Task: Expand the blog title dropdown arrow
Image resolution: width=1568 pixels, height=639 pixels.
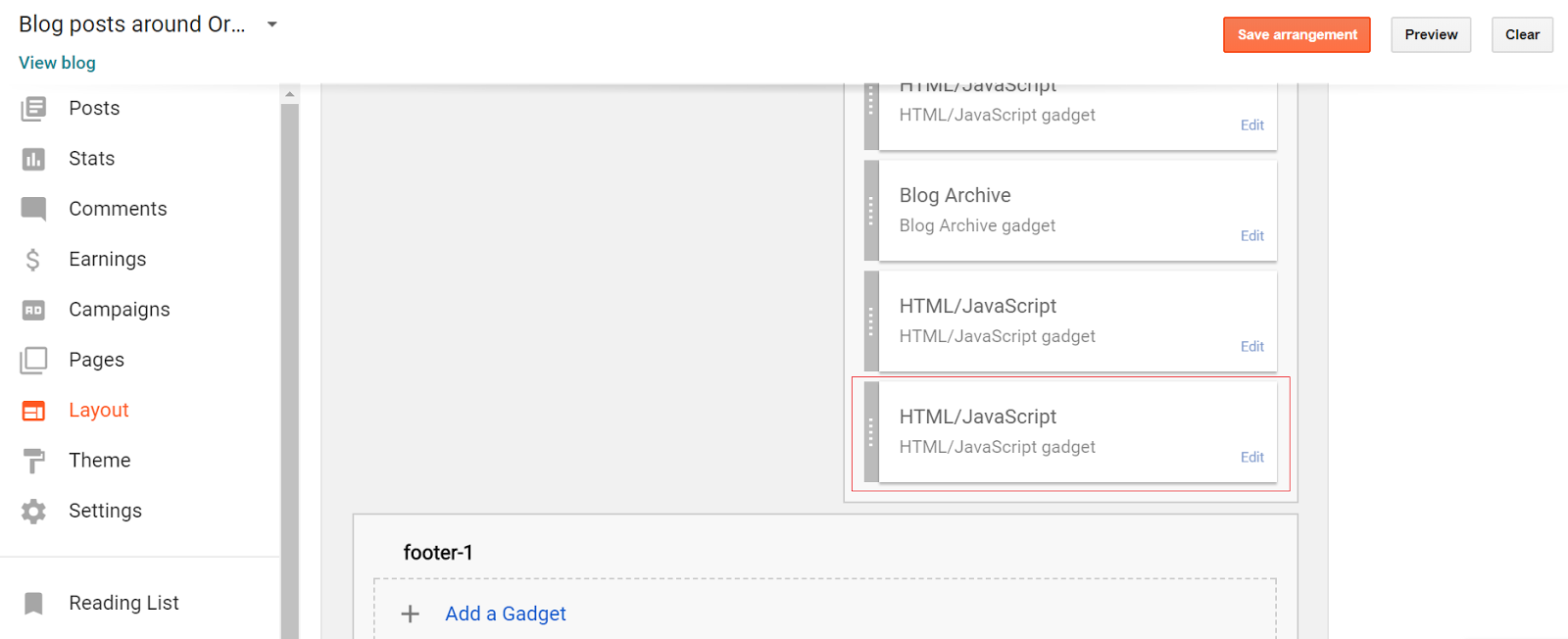Action: [271, 24]
